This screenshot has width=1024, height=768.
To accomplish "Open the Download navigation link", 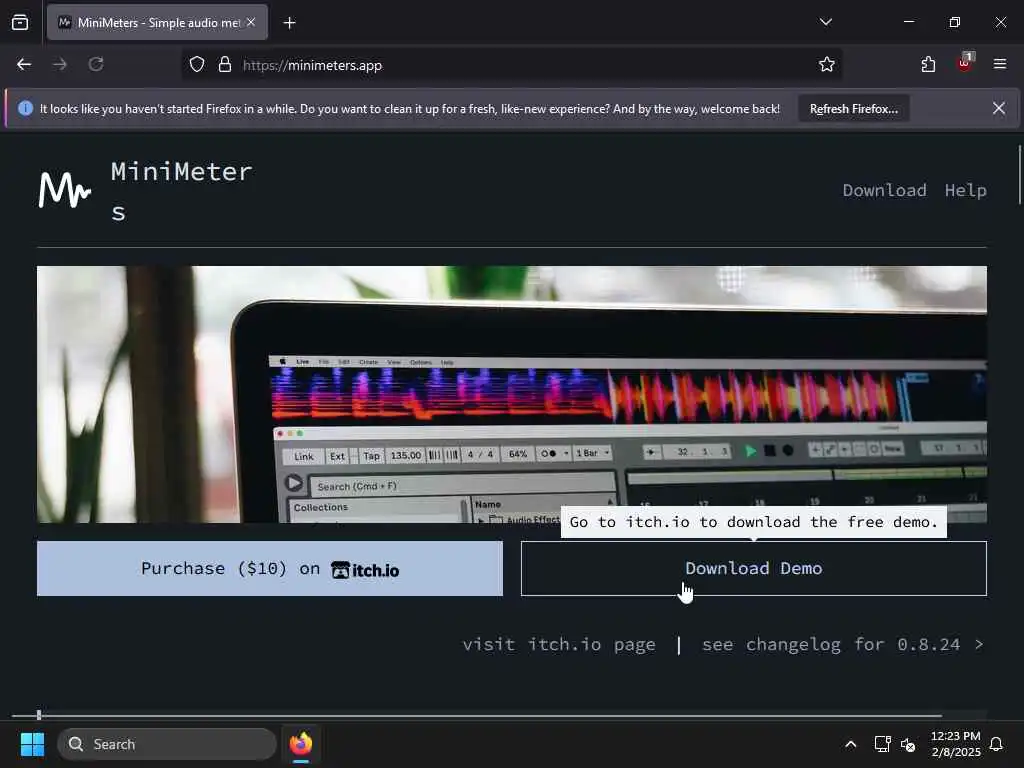I will pos(884,190).
